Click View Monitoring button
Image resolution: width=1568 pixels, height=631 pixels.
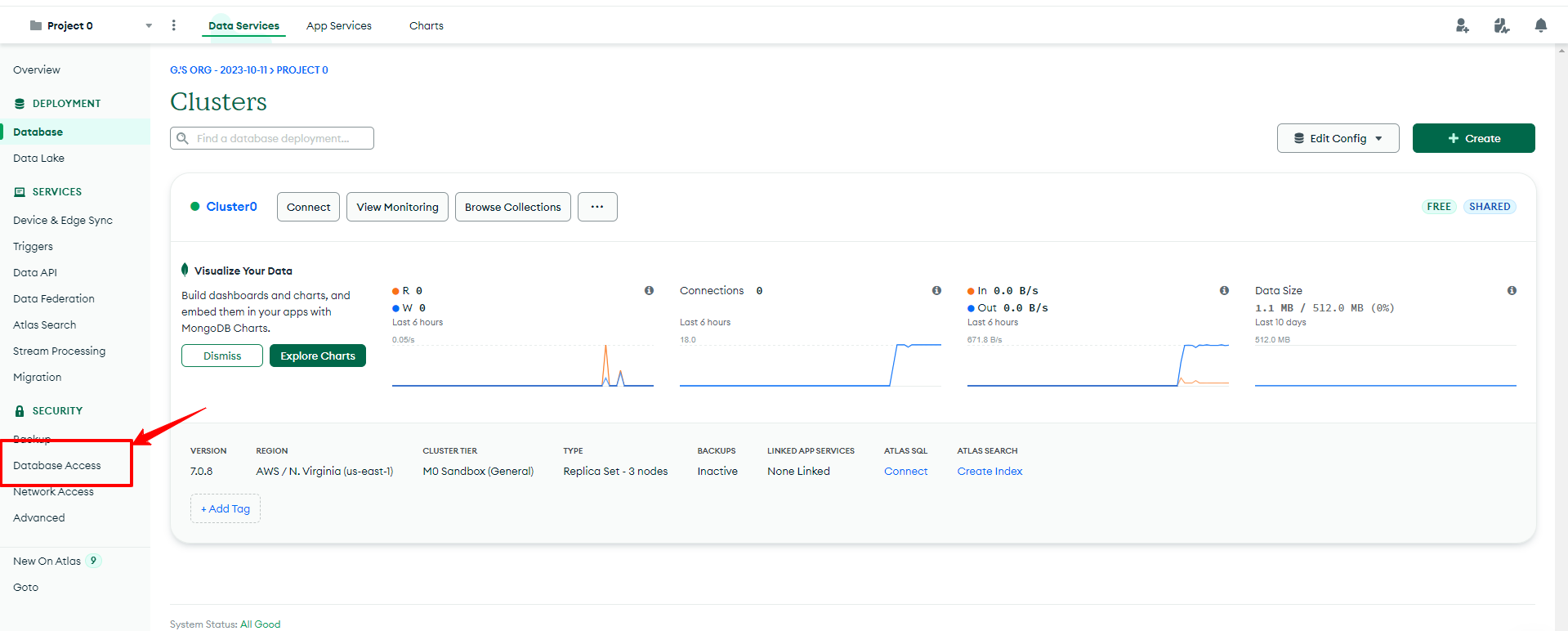point(398,207)
